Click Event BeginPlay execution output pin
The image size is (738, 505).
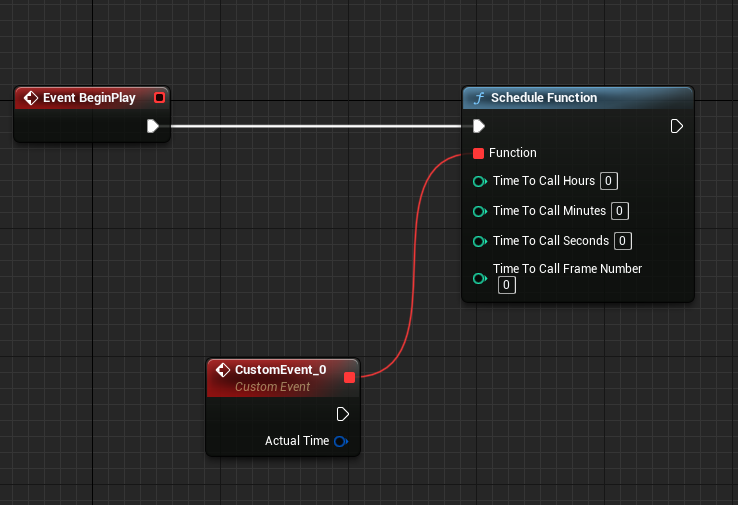(x=152, y=126)
